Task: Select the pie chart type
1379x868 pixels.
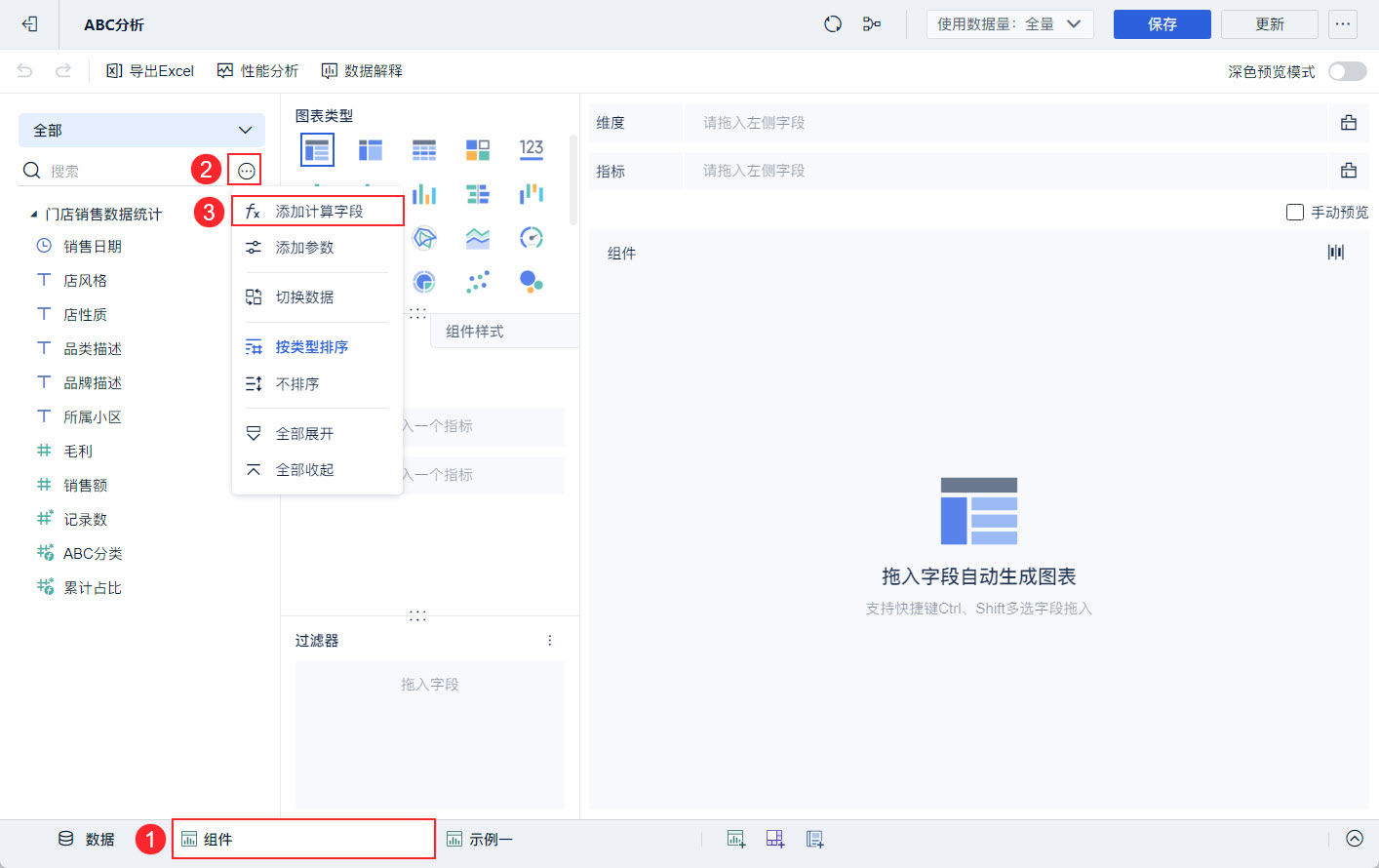Action: (424, 282)
